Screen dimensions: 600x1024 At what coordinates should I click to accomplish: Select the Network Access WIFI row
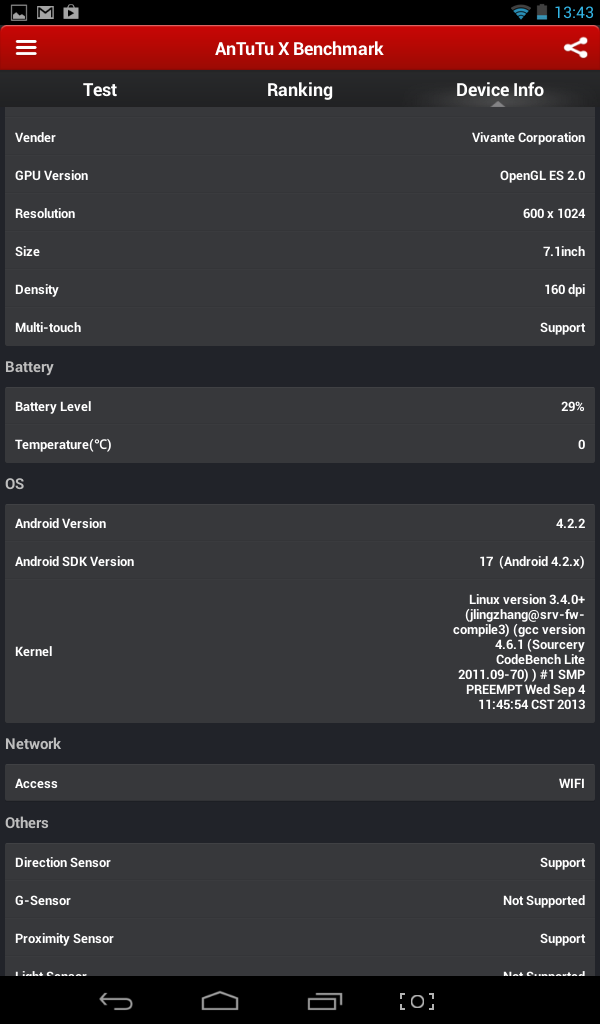point(300,783)
